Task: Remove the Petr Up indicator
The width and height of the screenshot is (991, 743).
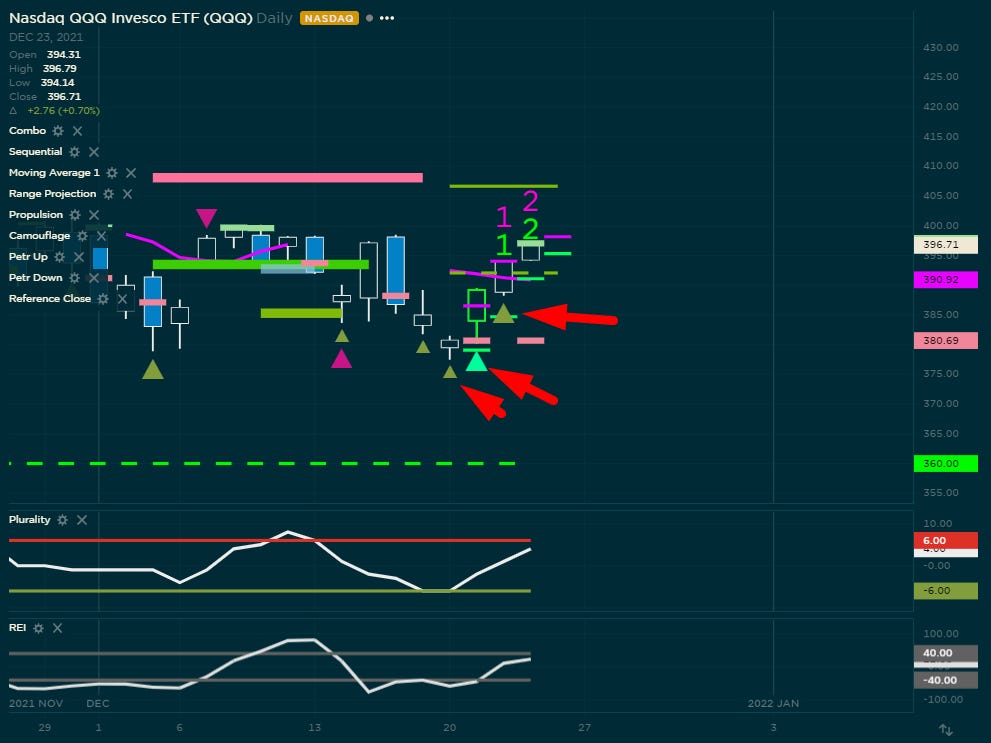Action: click(x=78, y=257)
